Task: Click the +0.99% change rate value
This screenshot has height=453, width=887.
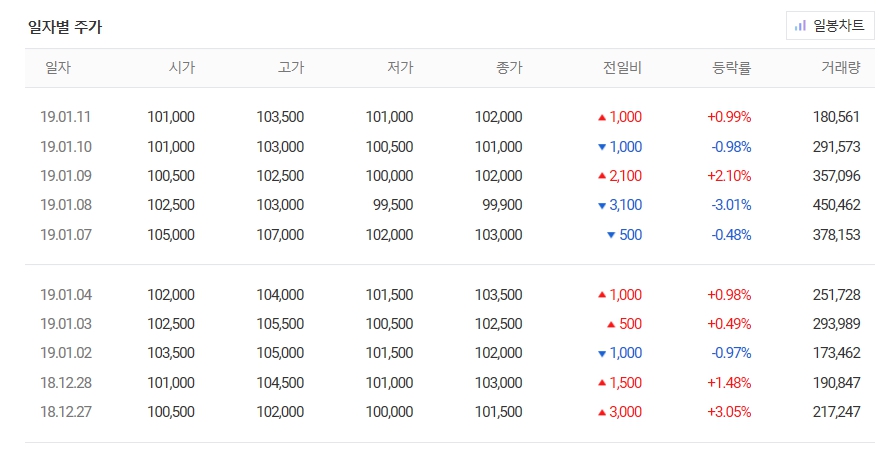Action: pyautogui.click(x=729, y=117)
